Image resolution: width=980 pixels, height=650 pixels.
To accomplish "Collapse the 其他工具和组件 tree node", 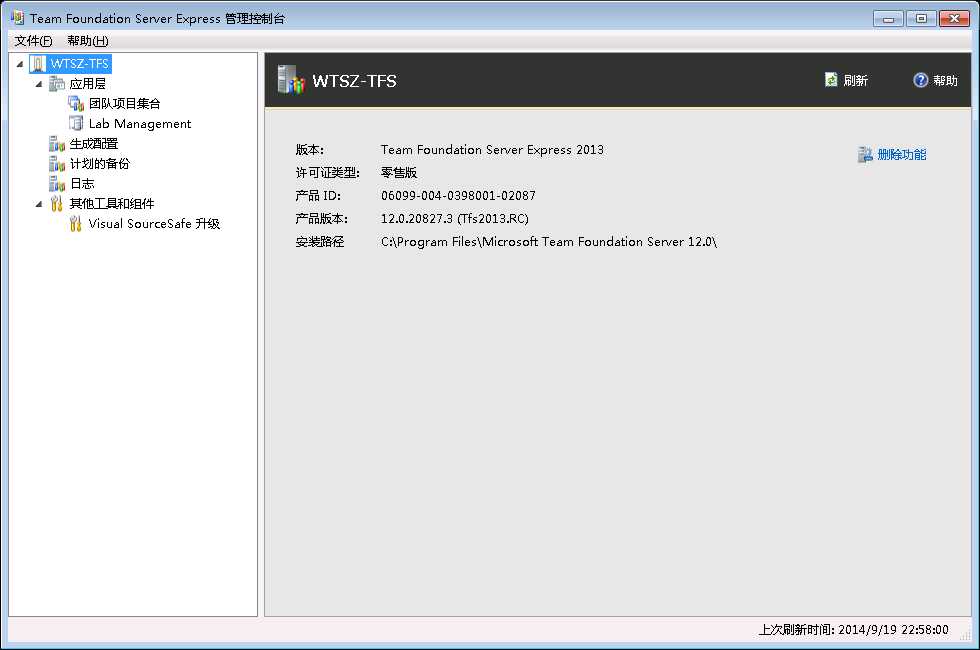I will coord(39,204).
